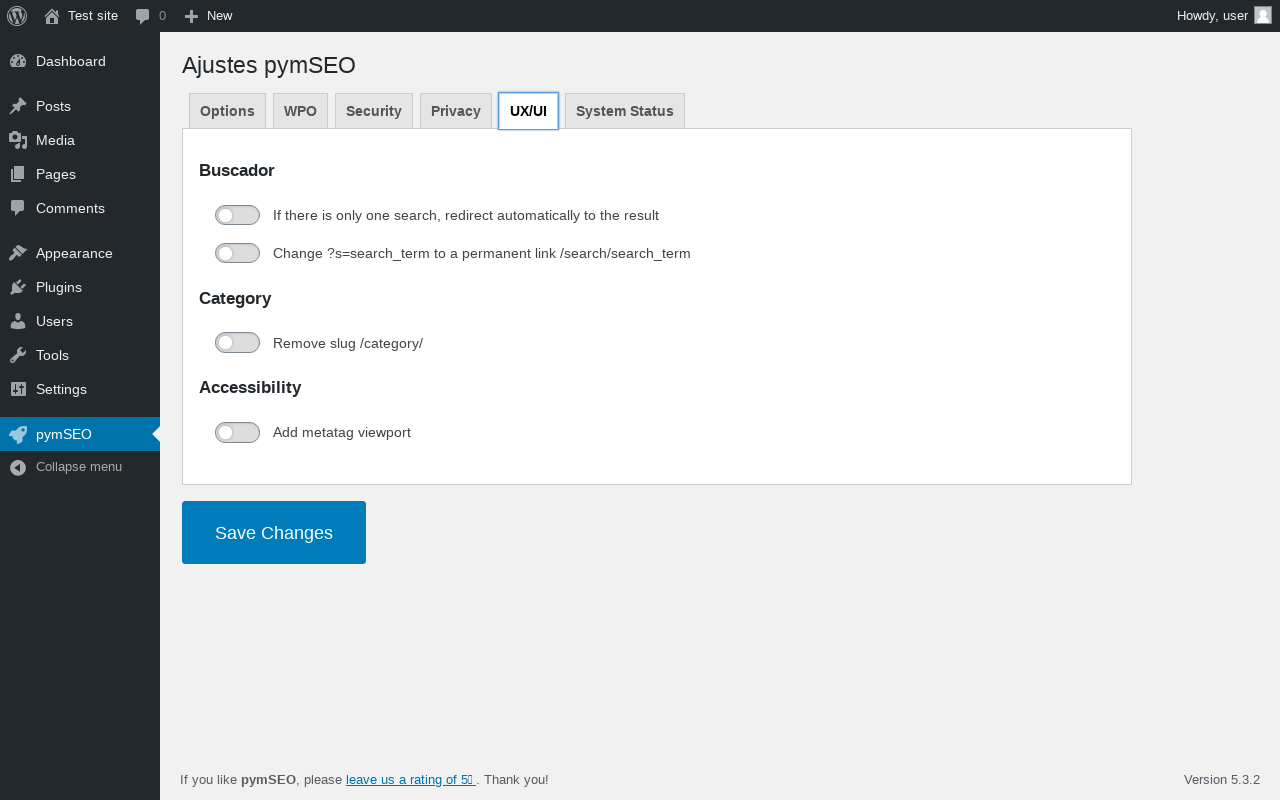Viewport: 1280px width, 800px height.
Task: Click the Comments speech bubble sidebar icon
Action: [18, 208]
